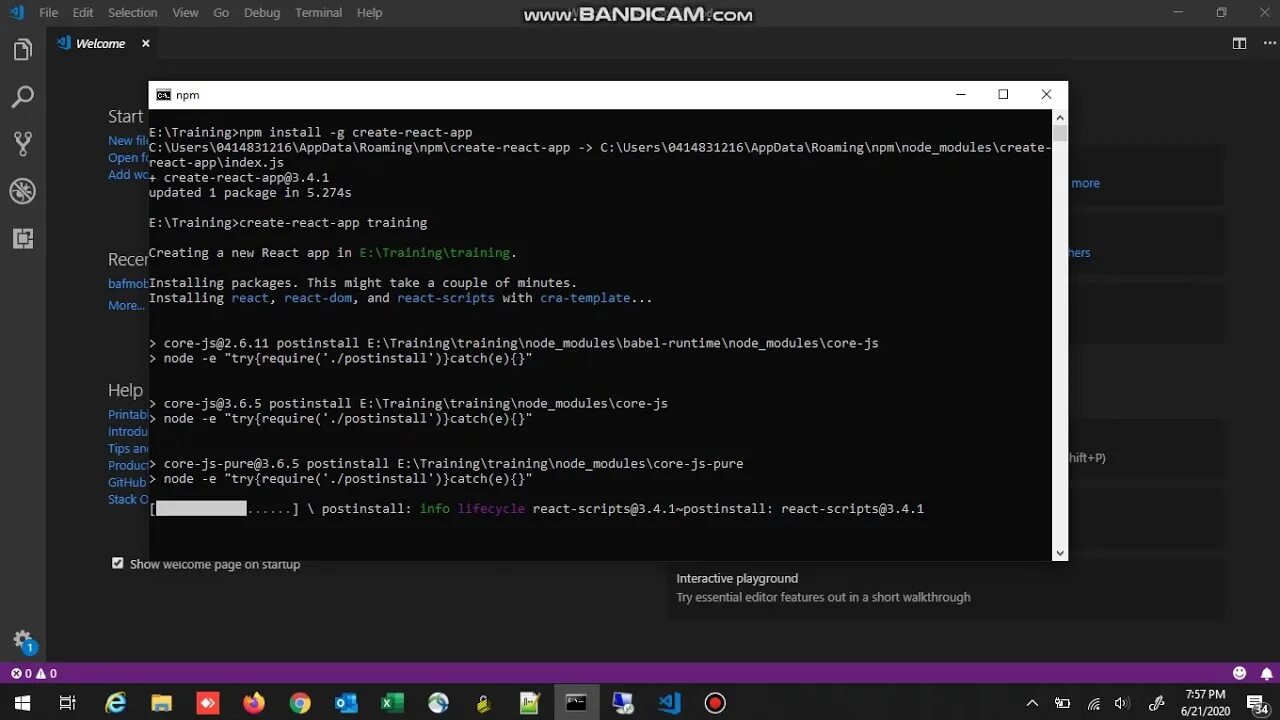Minimize the npm console window
The height and width of the screenshot is (720, 1280).
pyautogui.click(x=960, y=94)
